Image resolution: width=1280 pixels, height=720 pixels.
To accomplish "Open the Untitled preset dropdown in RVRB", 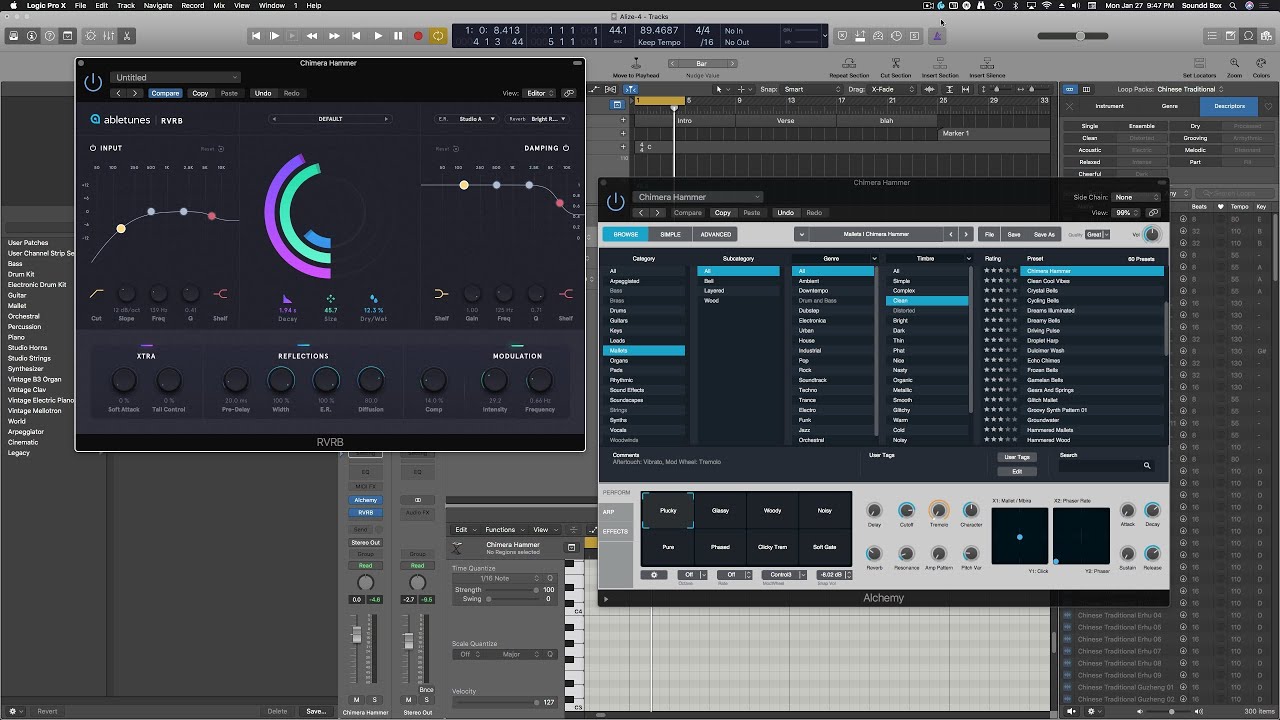I will [175, 77].
